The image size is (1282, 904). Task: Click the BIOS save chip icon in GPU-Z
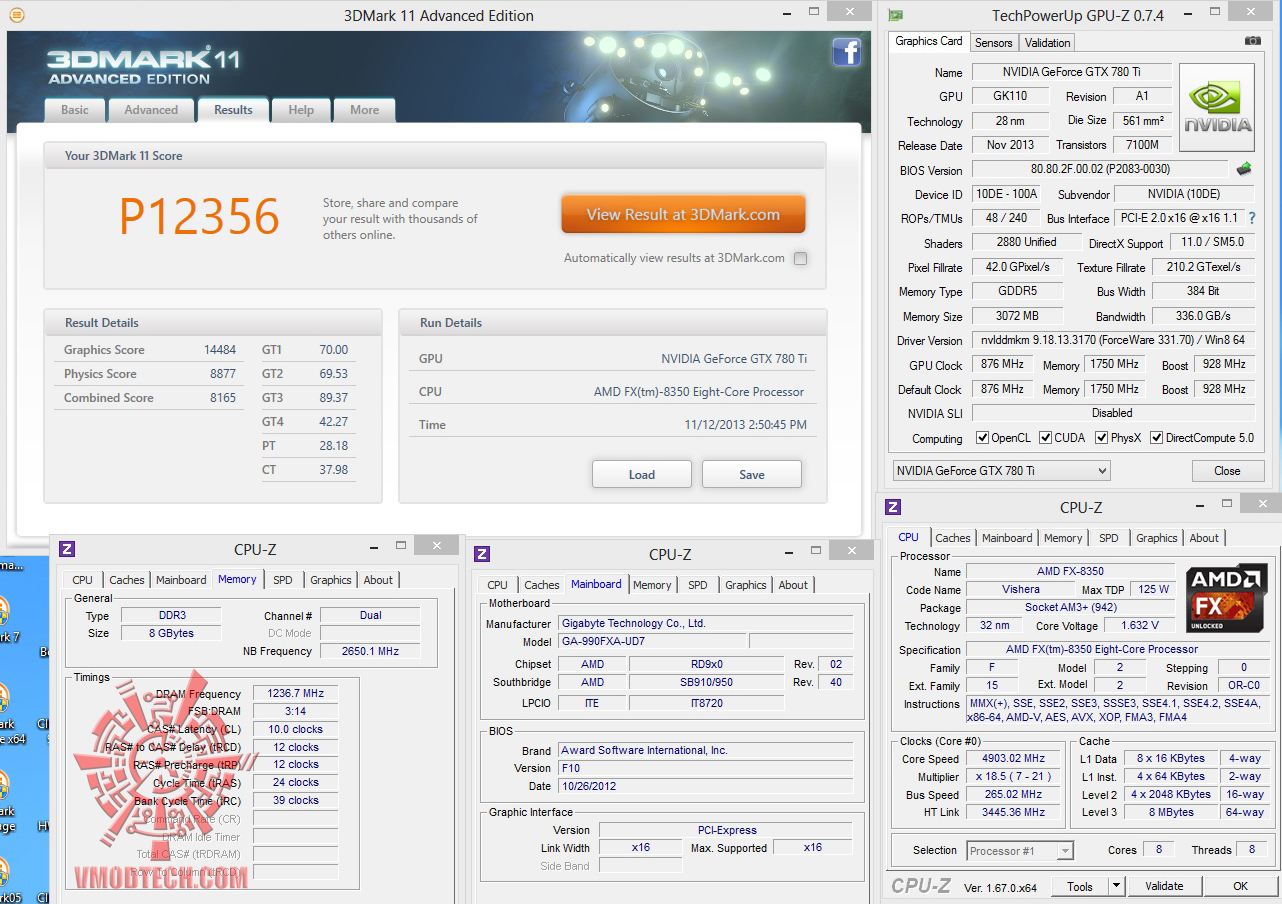tap(1244, 169)
